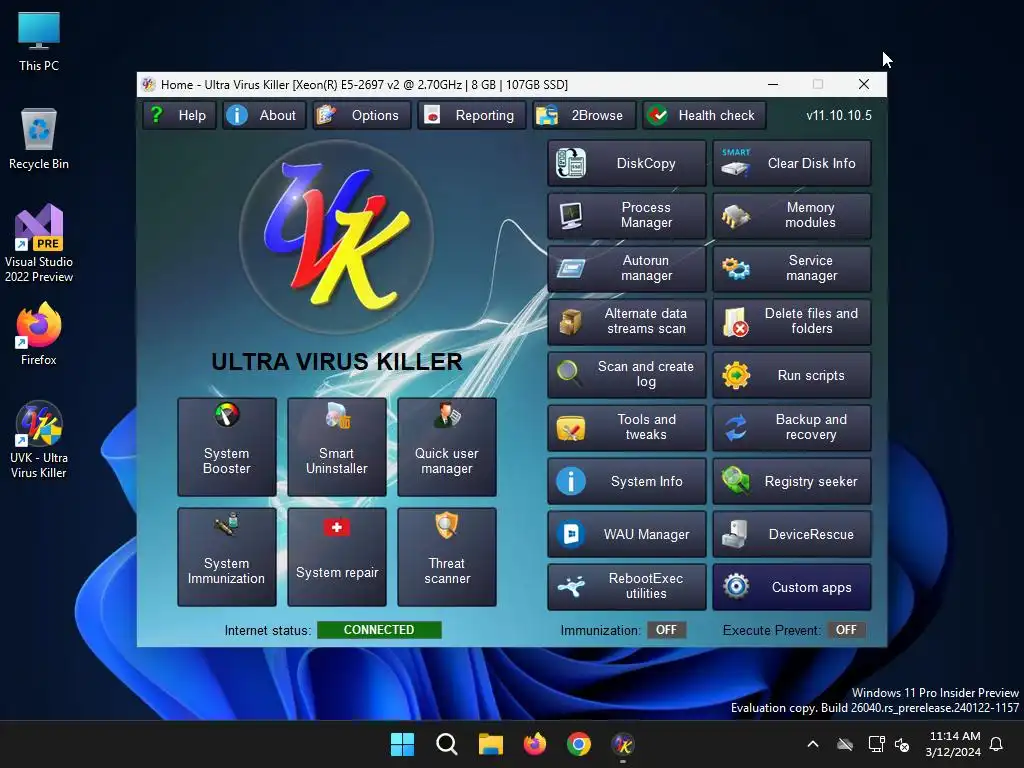Launch the Registry seeker
The image size is (1024, 768).
(792, 481)
